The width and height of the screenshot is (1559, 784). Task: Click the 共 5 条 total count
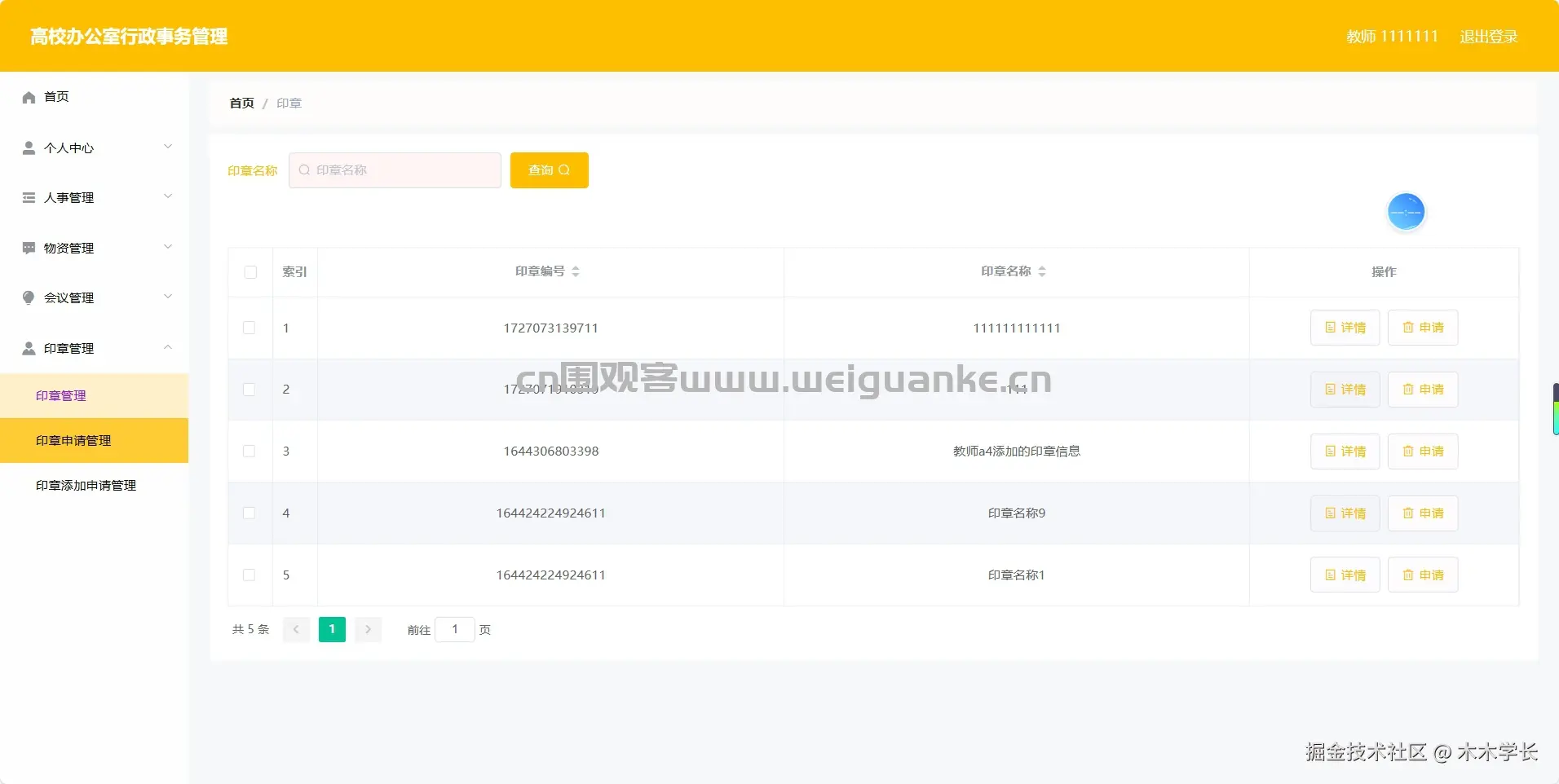point(250,629)
